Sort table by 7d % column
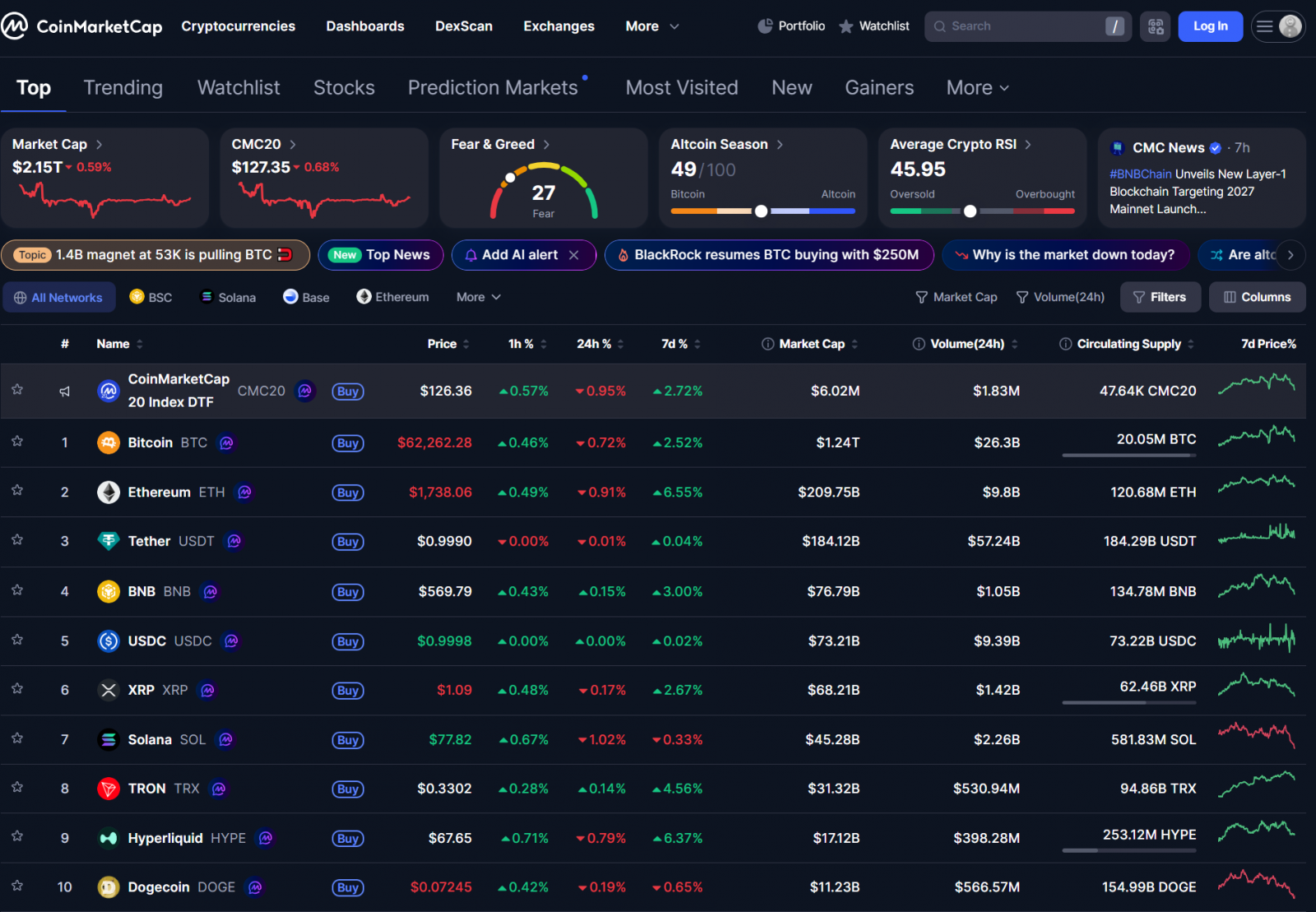Viewport: 1316px width, 912px height. (x=681, y=344)
